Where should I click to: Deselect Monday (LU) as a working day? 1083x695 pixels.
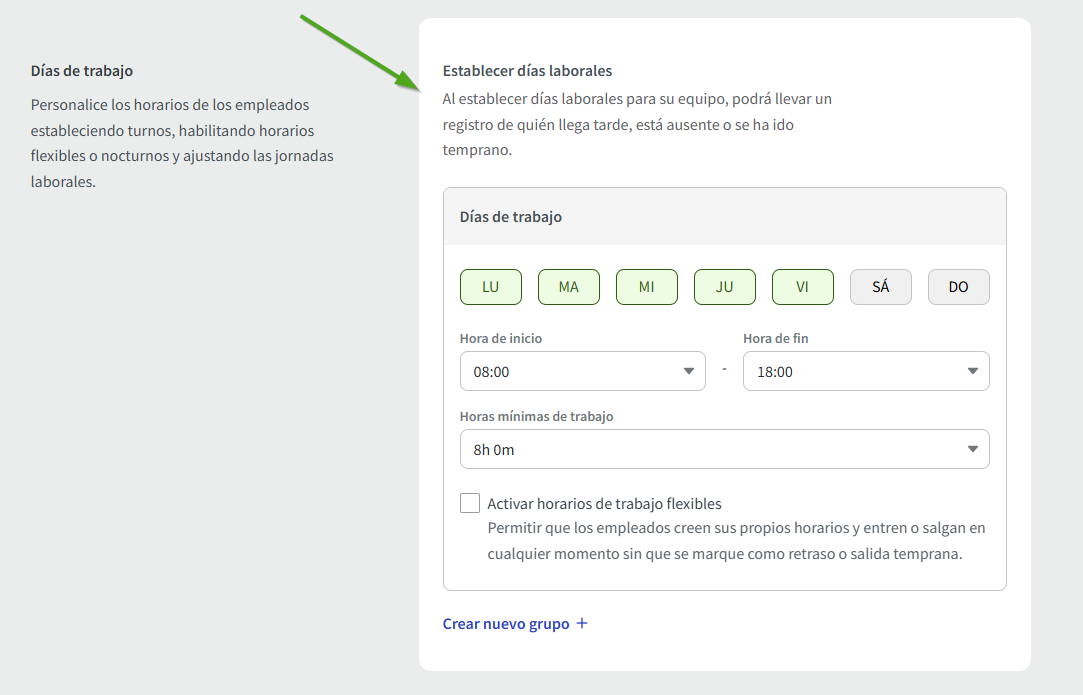click(491, 287)
